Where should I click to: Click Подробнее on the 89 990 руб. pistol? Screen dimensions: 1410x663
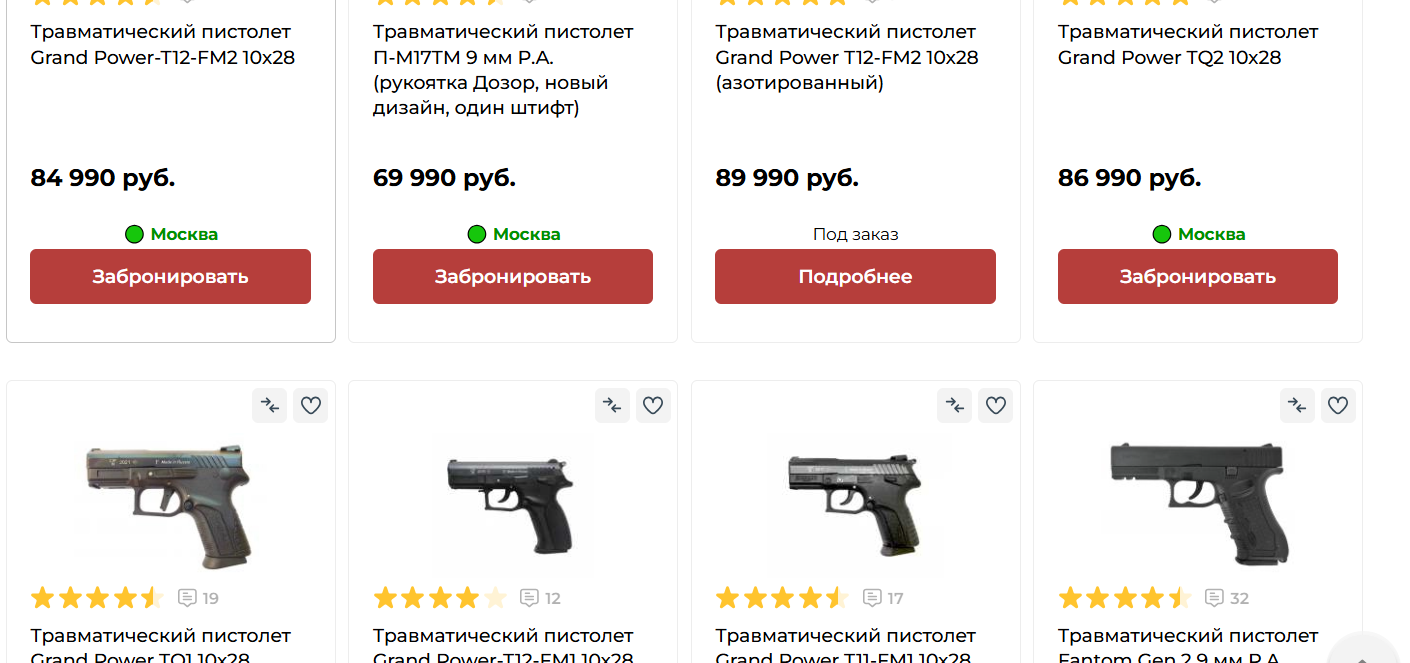(x=855, y=276)
